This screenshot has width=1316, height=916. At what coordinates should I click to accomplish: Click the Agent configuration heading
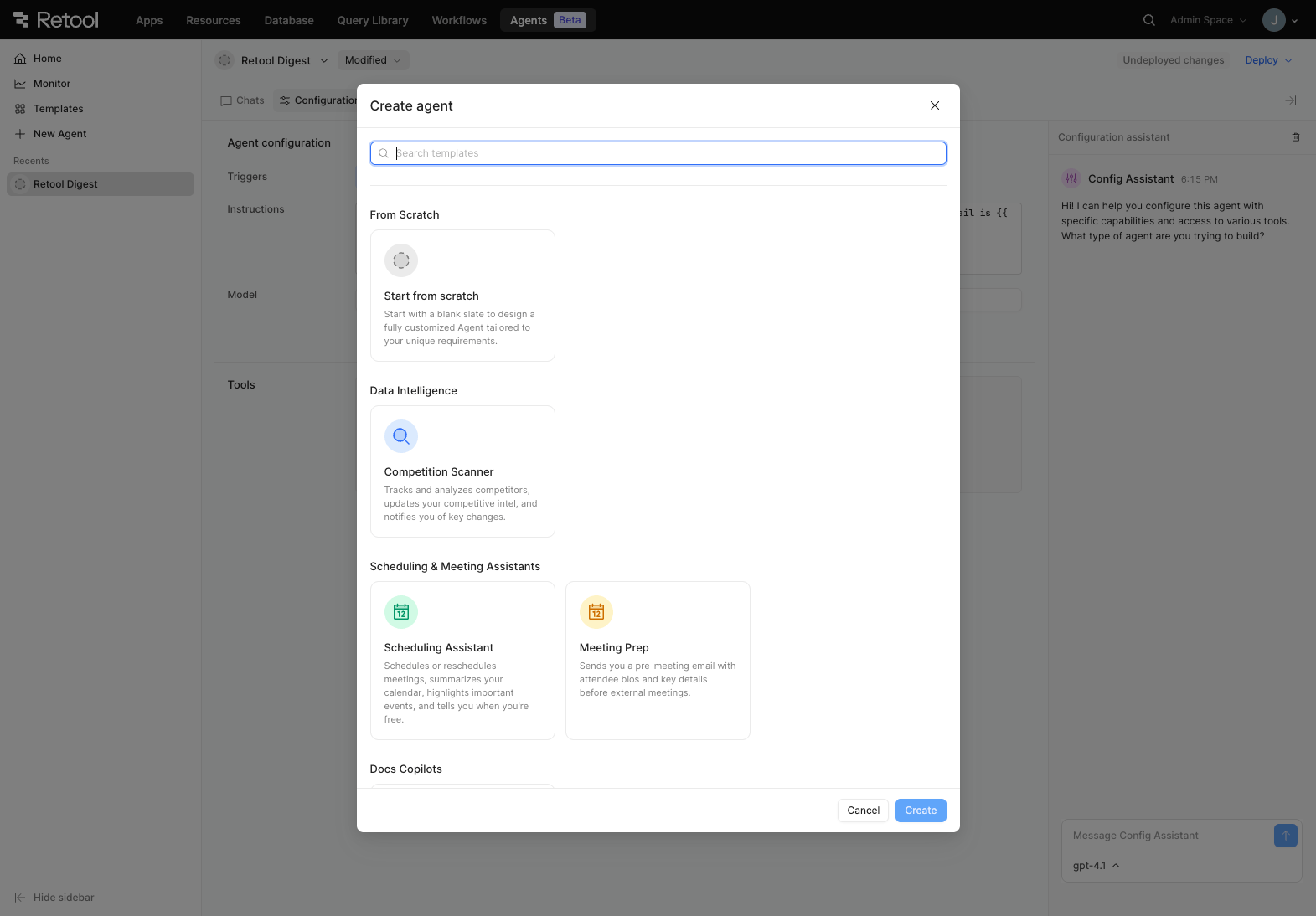[x=279, y=143]
